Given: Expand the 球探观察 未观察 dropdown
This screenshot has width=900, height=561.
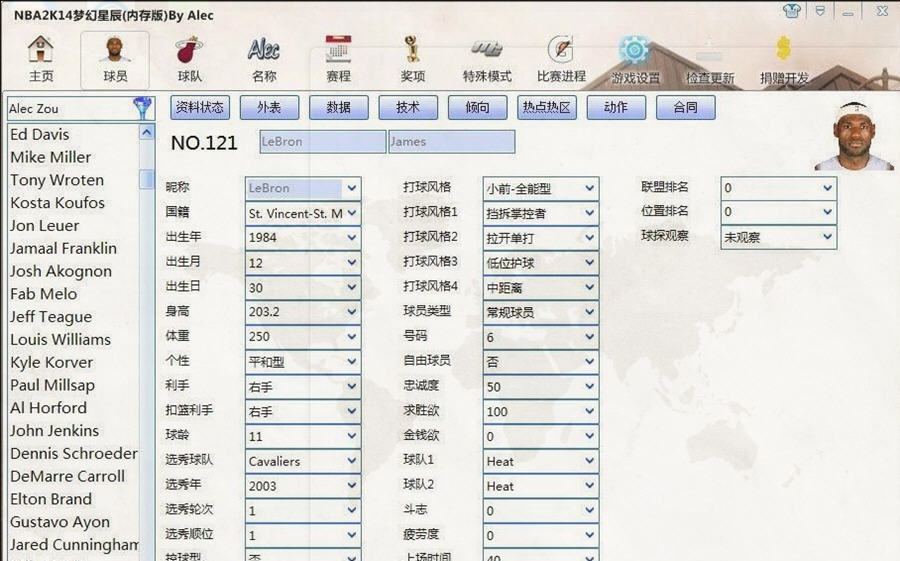Looking at the screenshot, I should (827, 236).
